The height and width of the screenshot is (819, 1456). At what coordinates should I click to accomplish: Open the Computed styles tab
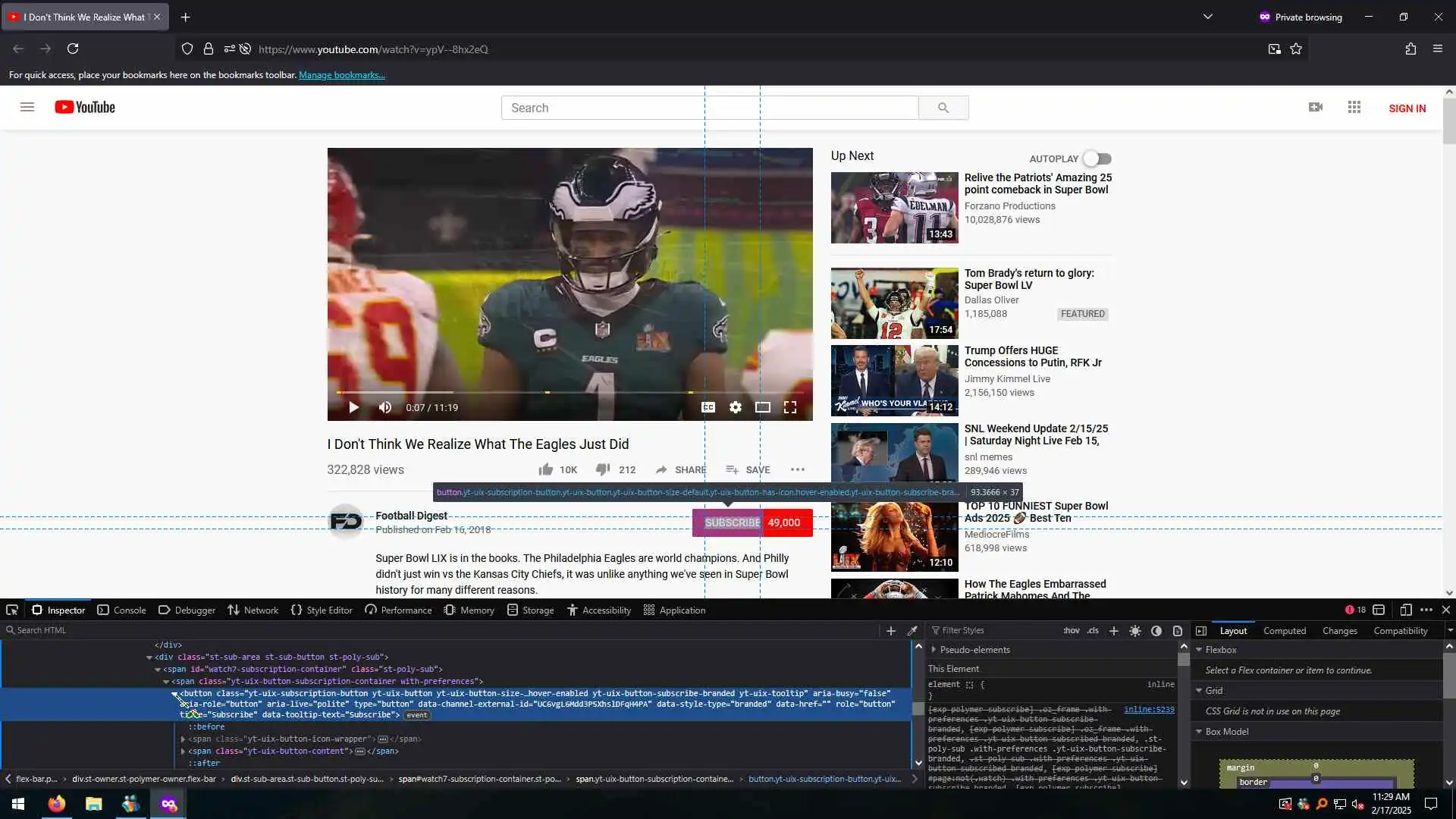click(1284, 630)
